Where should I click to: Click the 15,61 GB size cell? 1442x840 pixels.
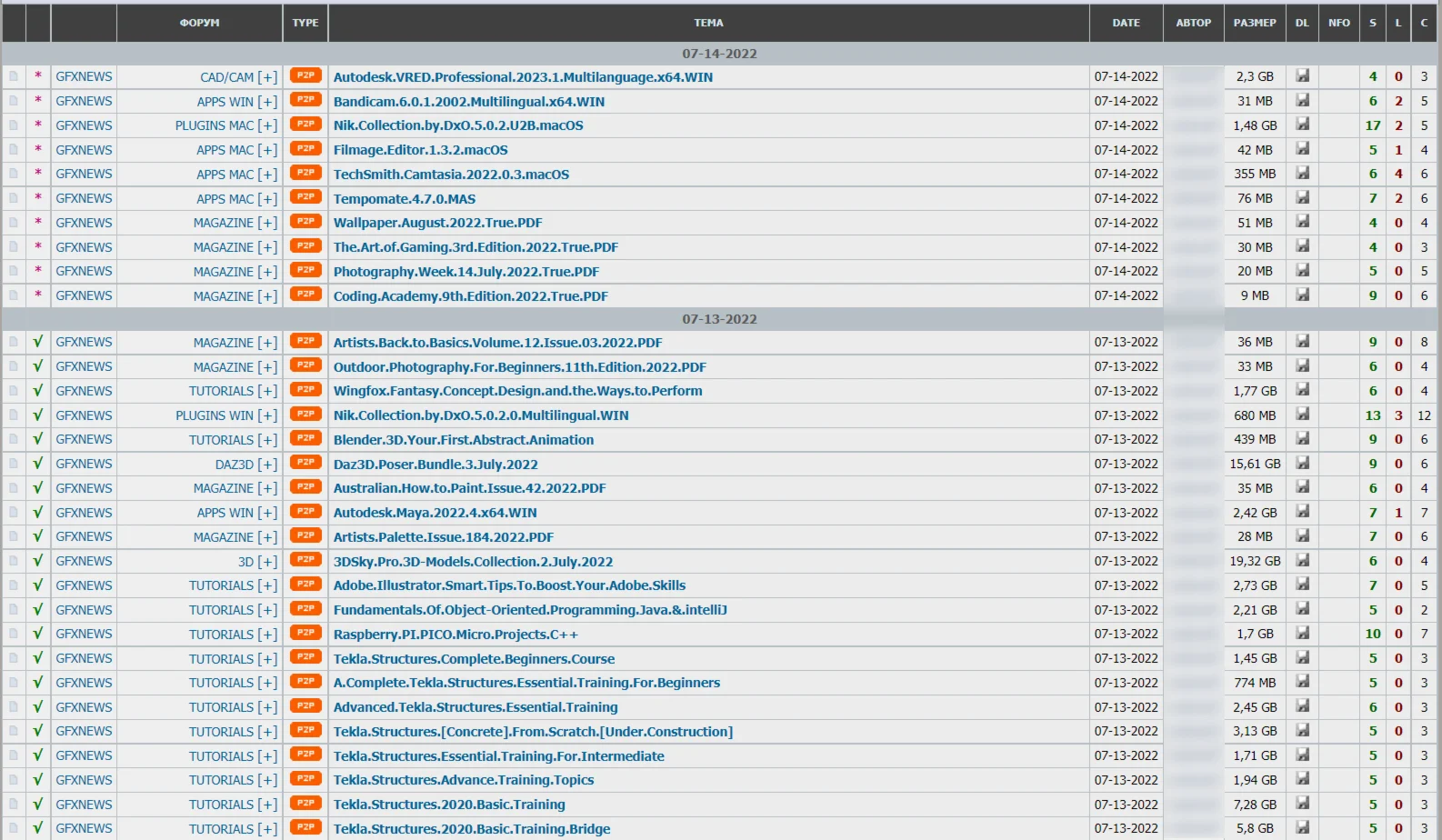(1255, 464)
